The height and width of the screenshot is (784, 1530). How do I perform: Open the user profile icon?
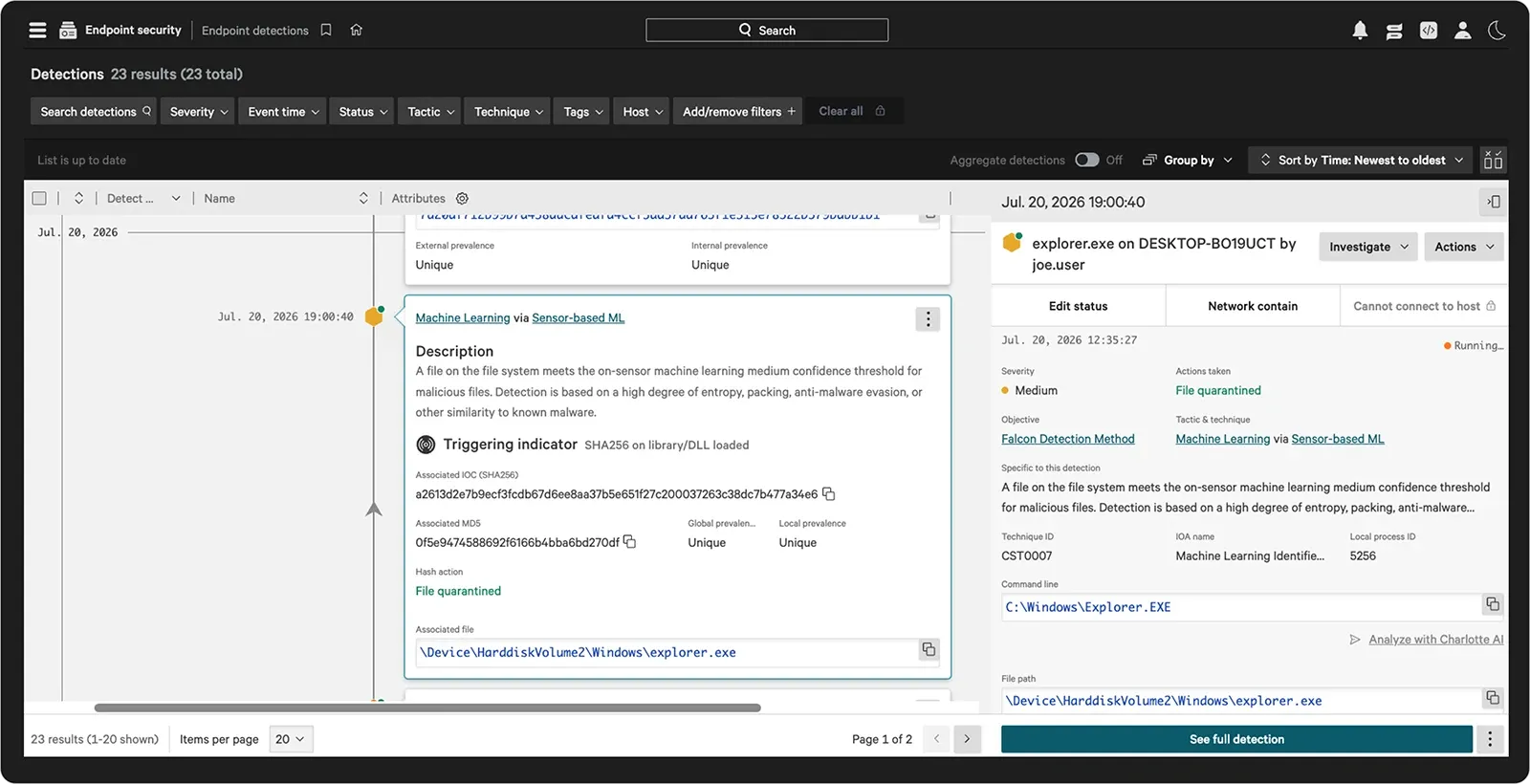[1463, 31]
